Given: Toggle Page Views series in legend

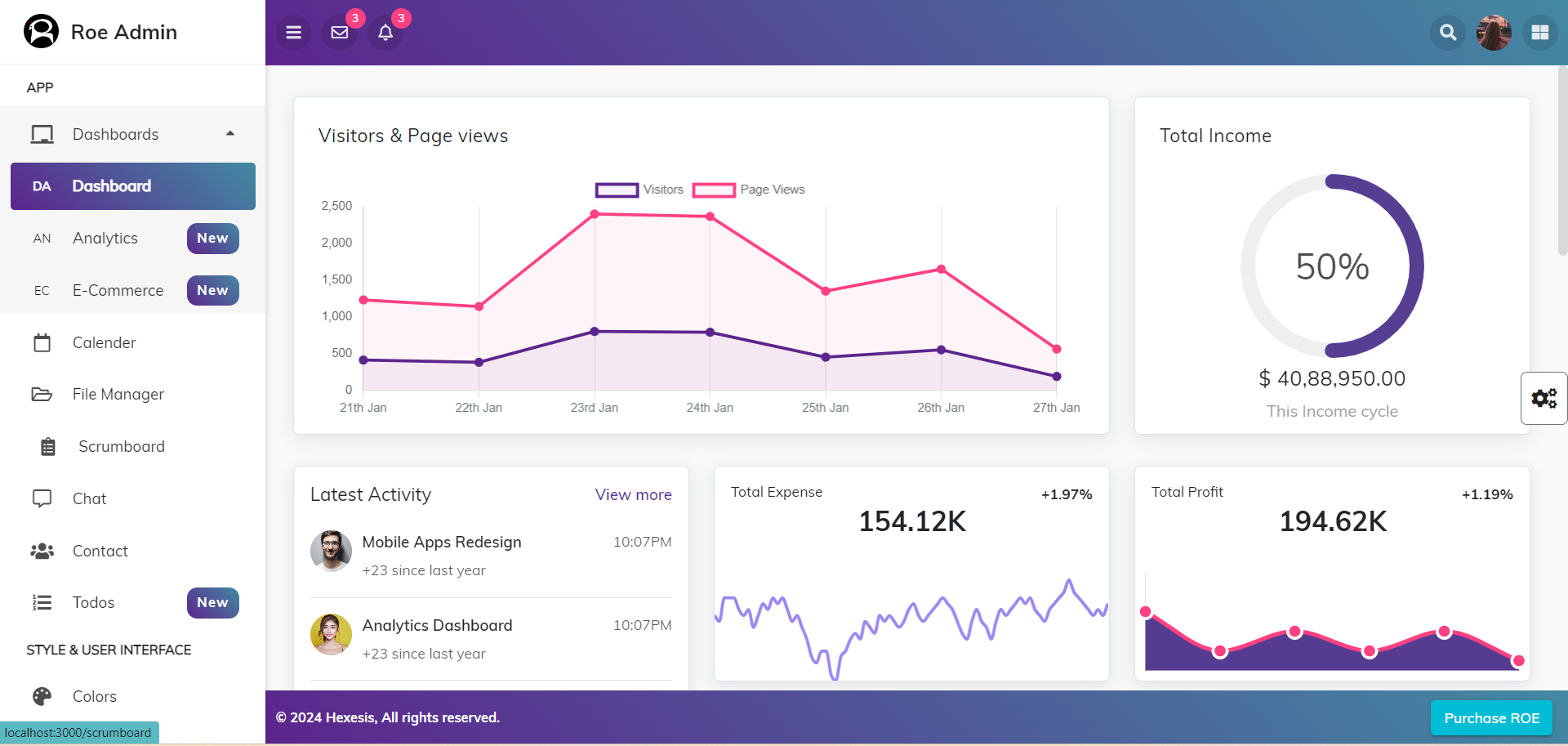Looking at the screenshot, I should click(x=748, y=190).
